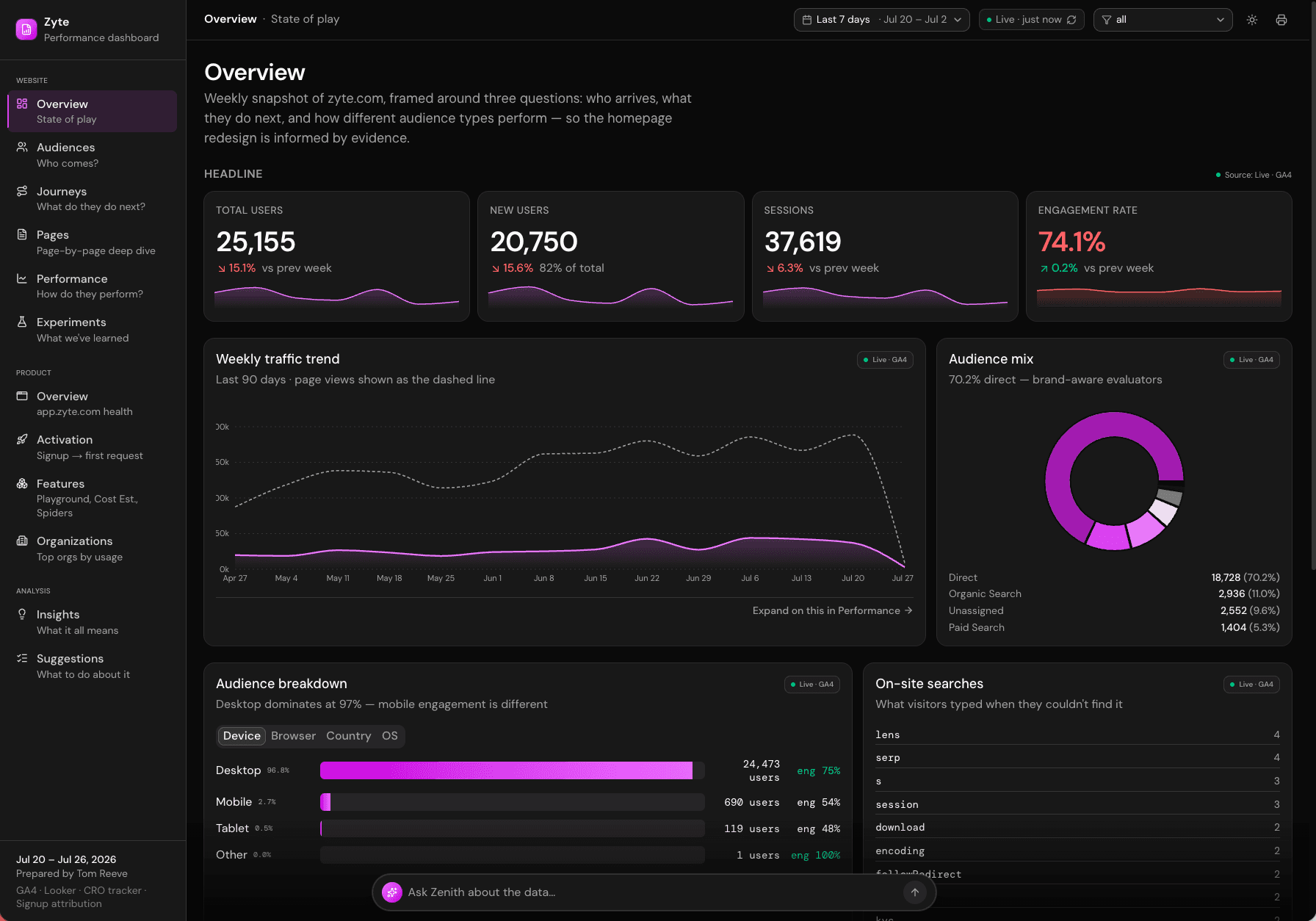
Task: Toggle the light/dark theme sun icon
Action: coord(1252,20)
